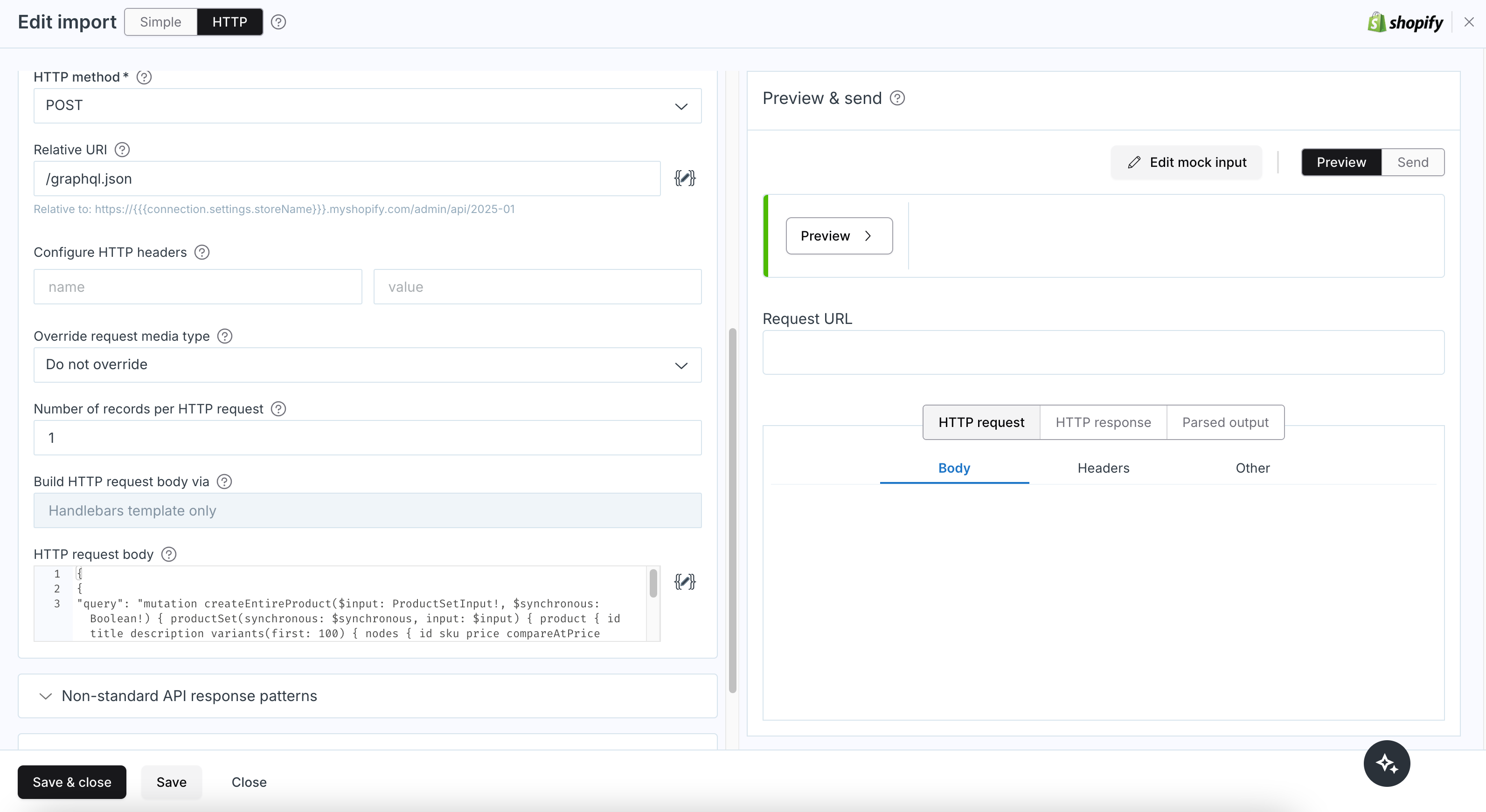The width and height of the screenshot is (1486, 812).
Task: Click the Shopify logo
Action: coord(1405,22)
